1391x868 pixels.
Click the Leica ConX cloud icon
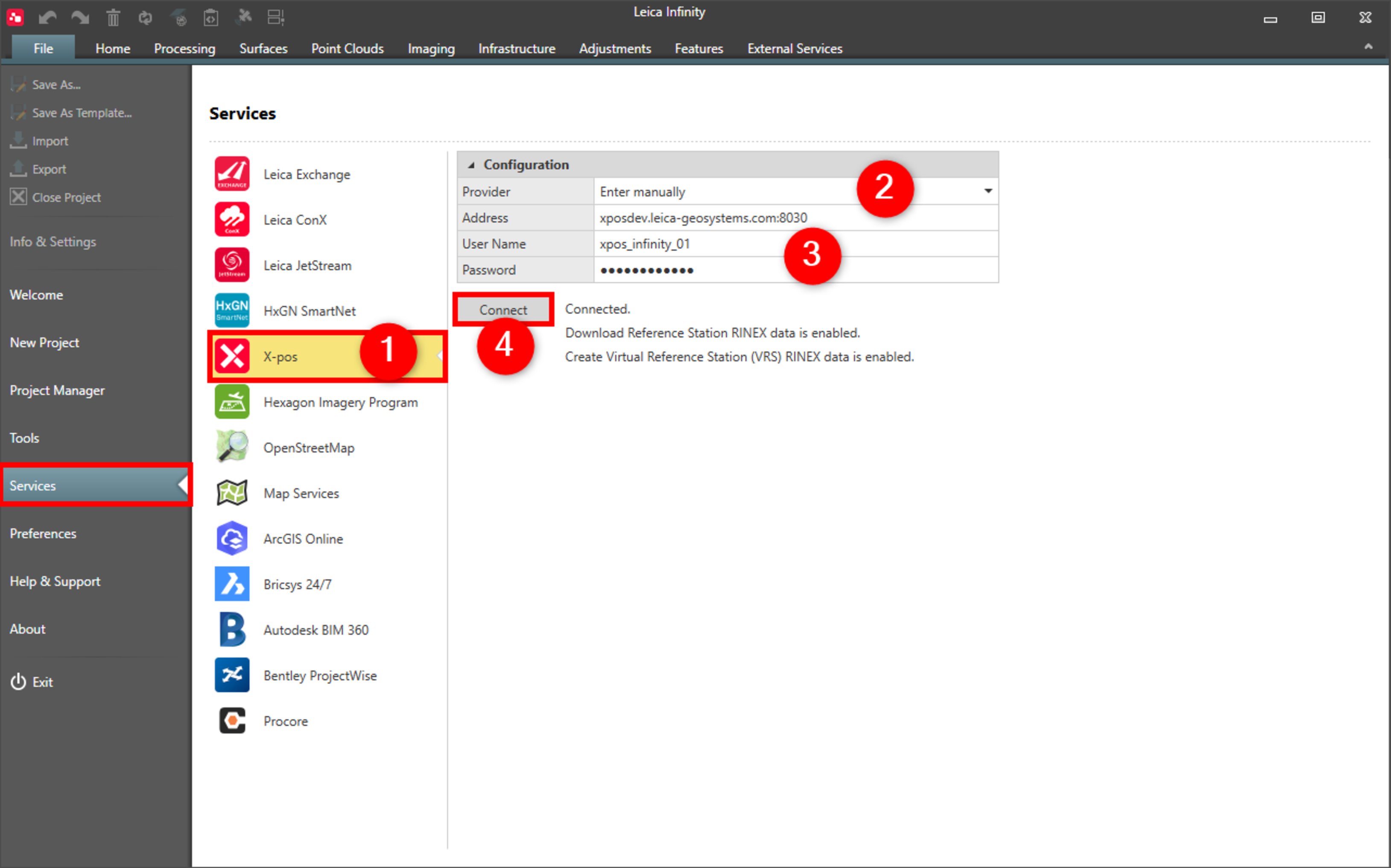tap(232, 219)
